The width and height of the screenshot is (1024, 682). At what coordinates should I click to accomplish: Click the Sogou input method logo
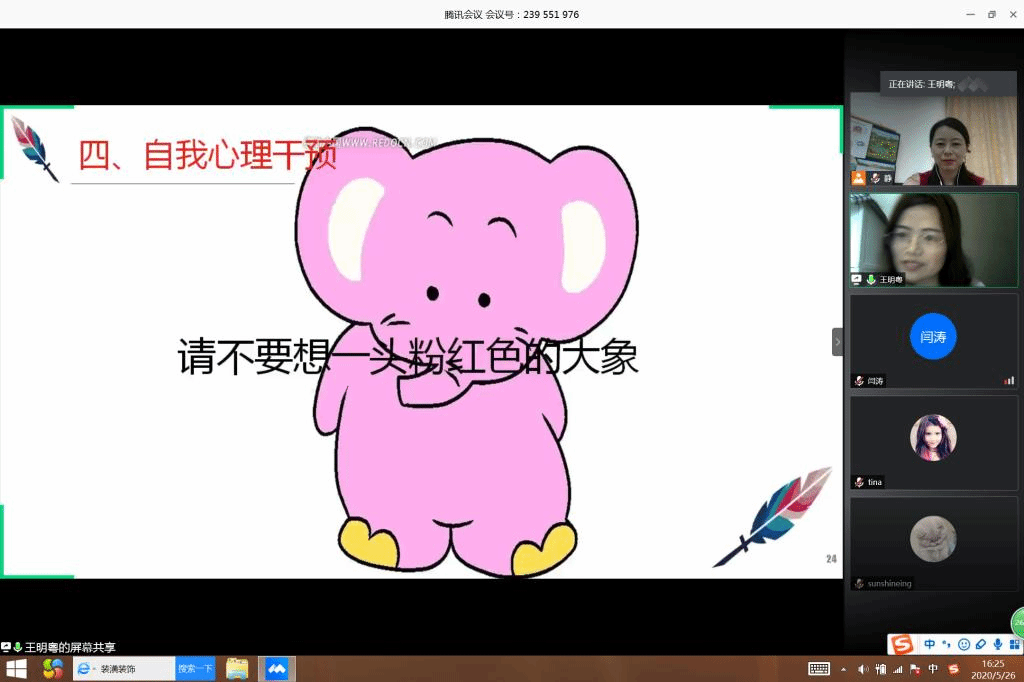[902, 644]
